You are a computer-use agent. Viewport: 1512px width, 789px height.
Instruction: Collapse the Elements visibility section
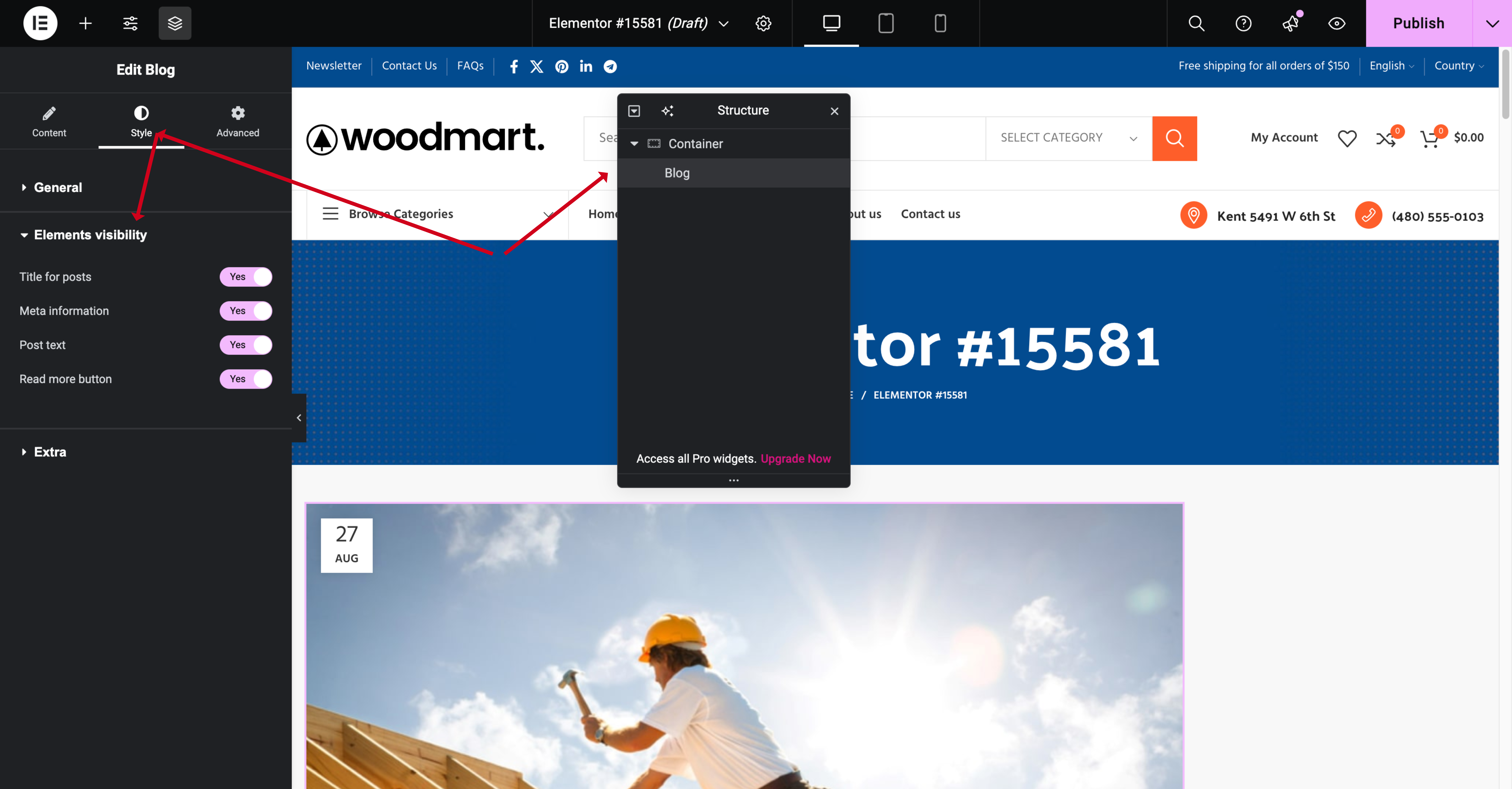point(145,235)
